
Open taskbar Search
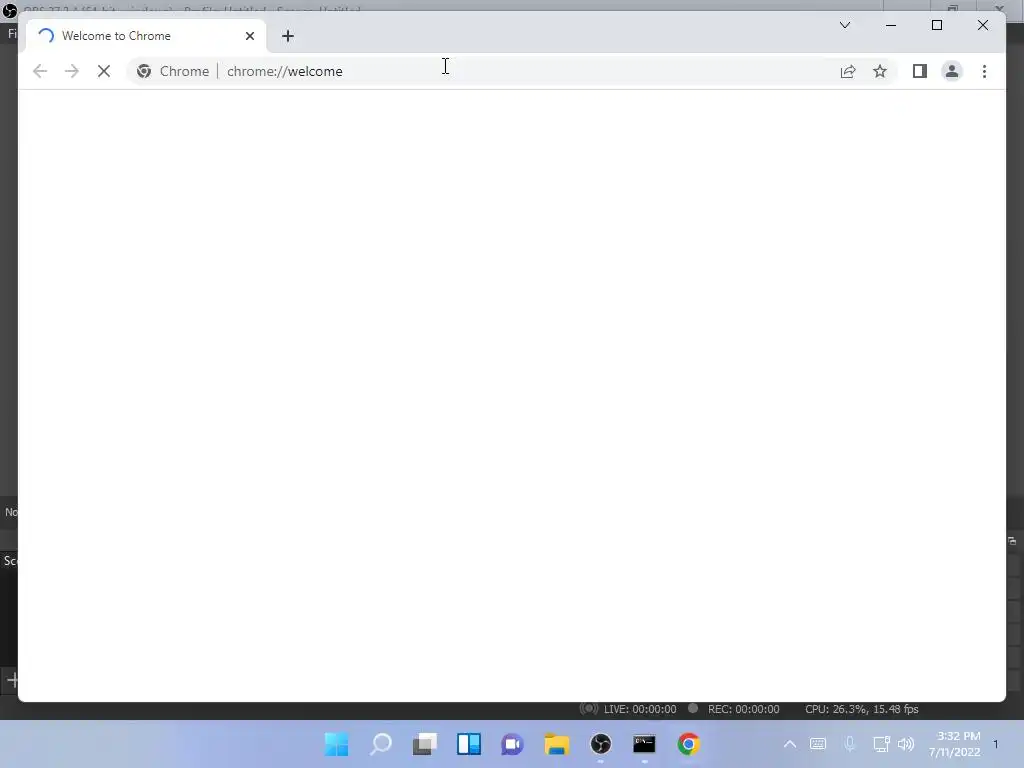pos(381,744)
